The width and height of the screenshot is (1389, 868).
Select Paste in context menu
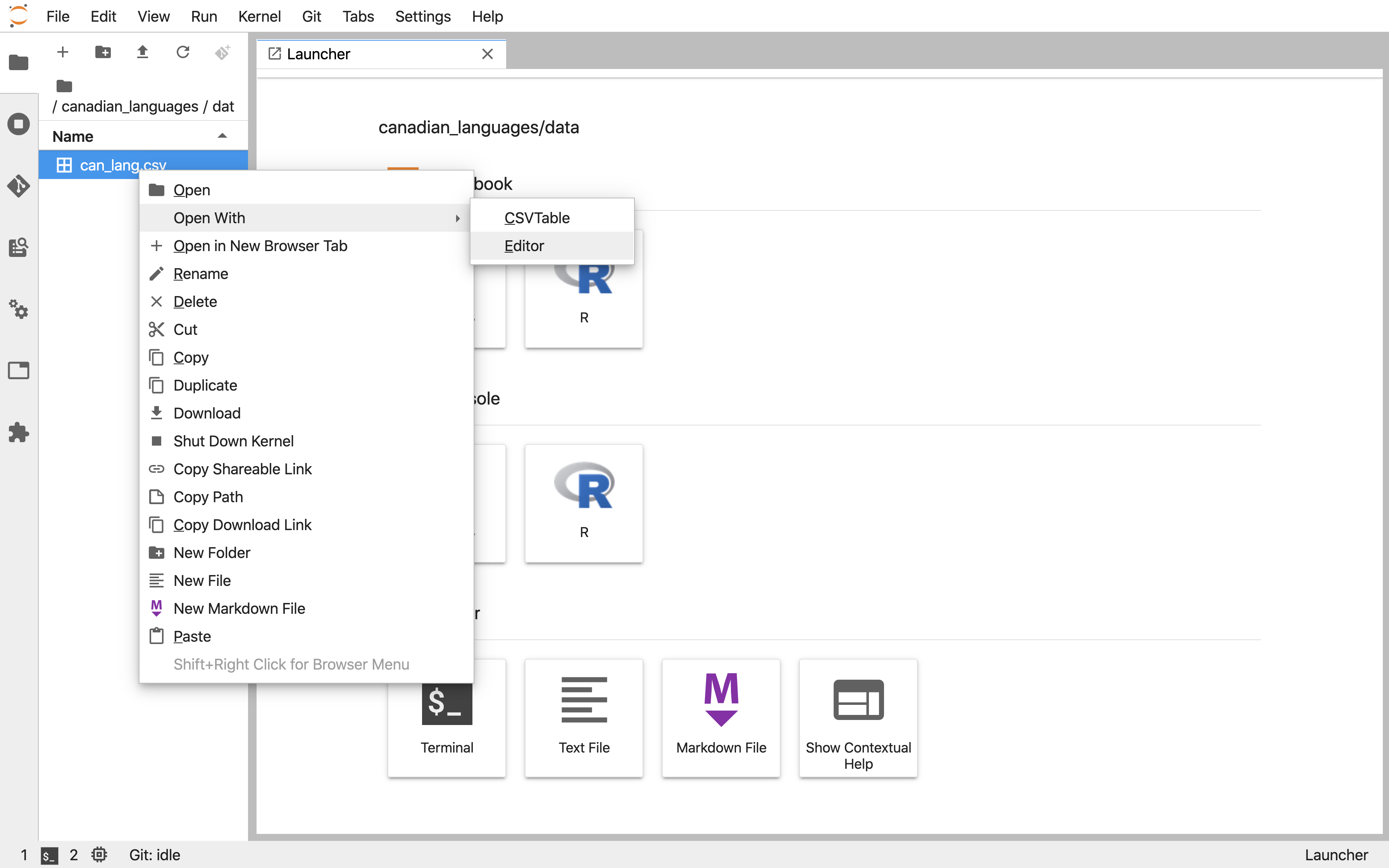pyautogui.click(x=306, y=637)
